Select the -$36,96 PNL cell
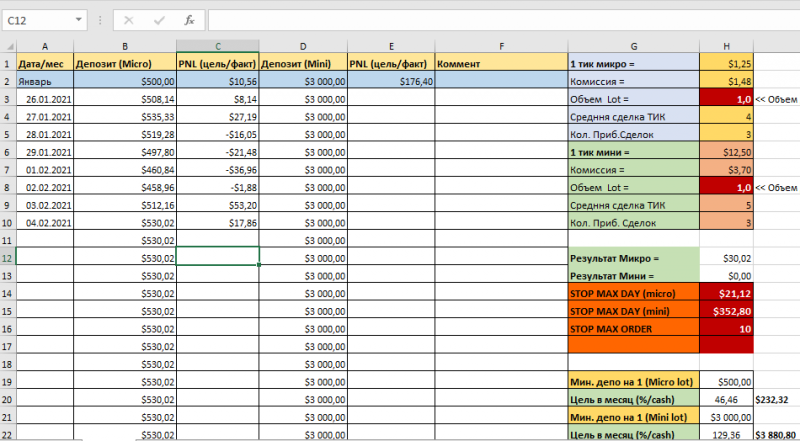 point(218,170)
